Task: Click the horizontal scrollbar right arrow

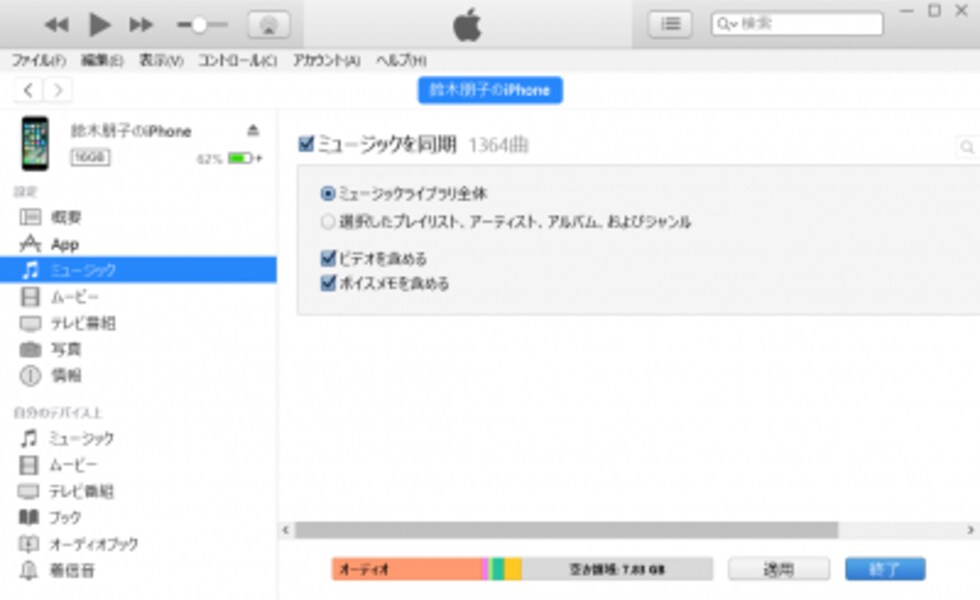Action: tap(971, 530)
